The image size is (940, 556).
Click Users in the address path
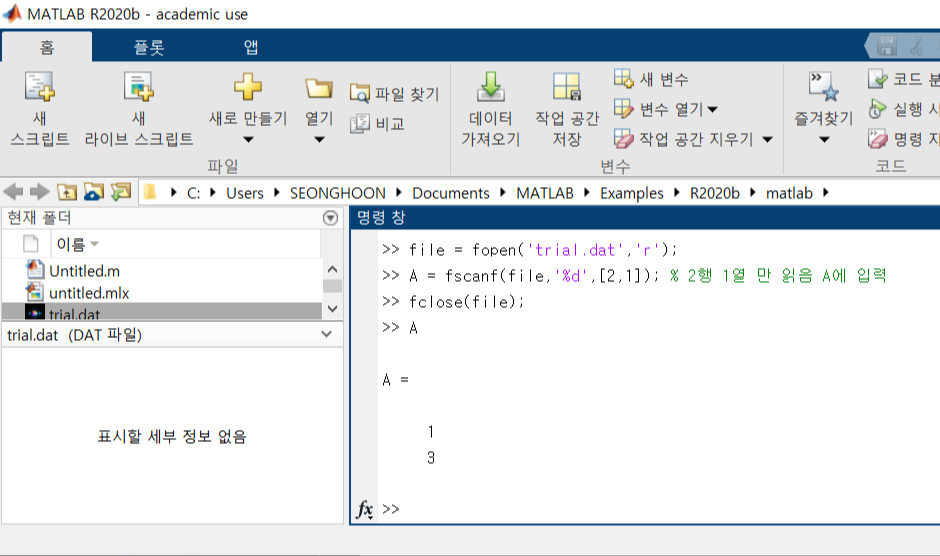coord(245,193)
